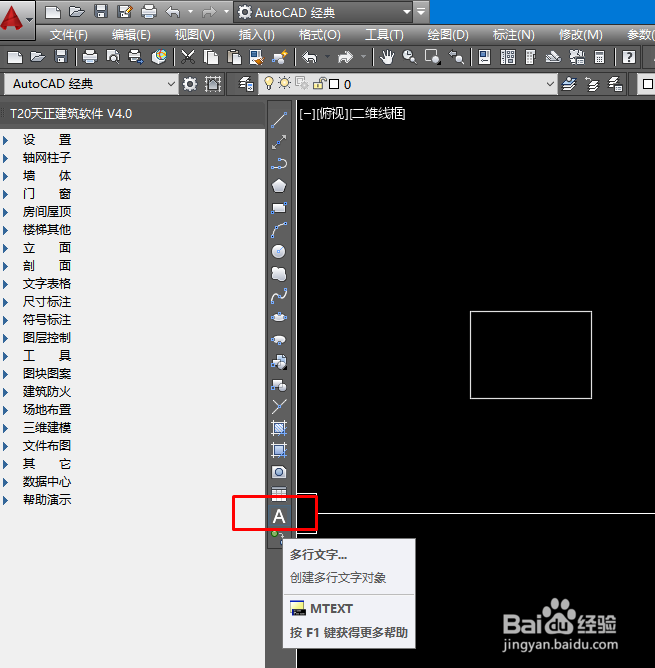
Task: Open the 格式(O) menu
Action: click(320, 35)
